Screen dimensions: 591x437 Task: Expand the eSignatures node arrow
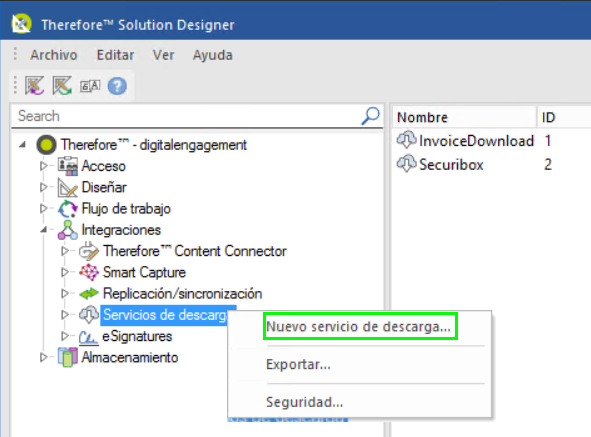[65, 336]
